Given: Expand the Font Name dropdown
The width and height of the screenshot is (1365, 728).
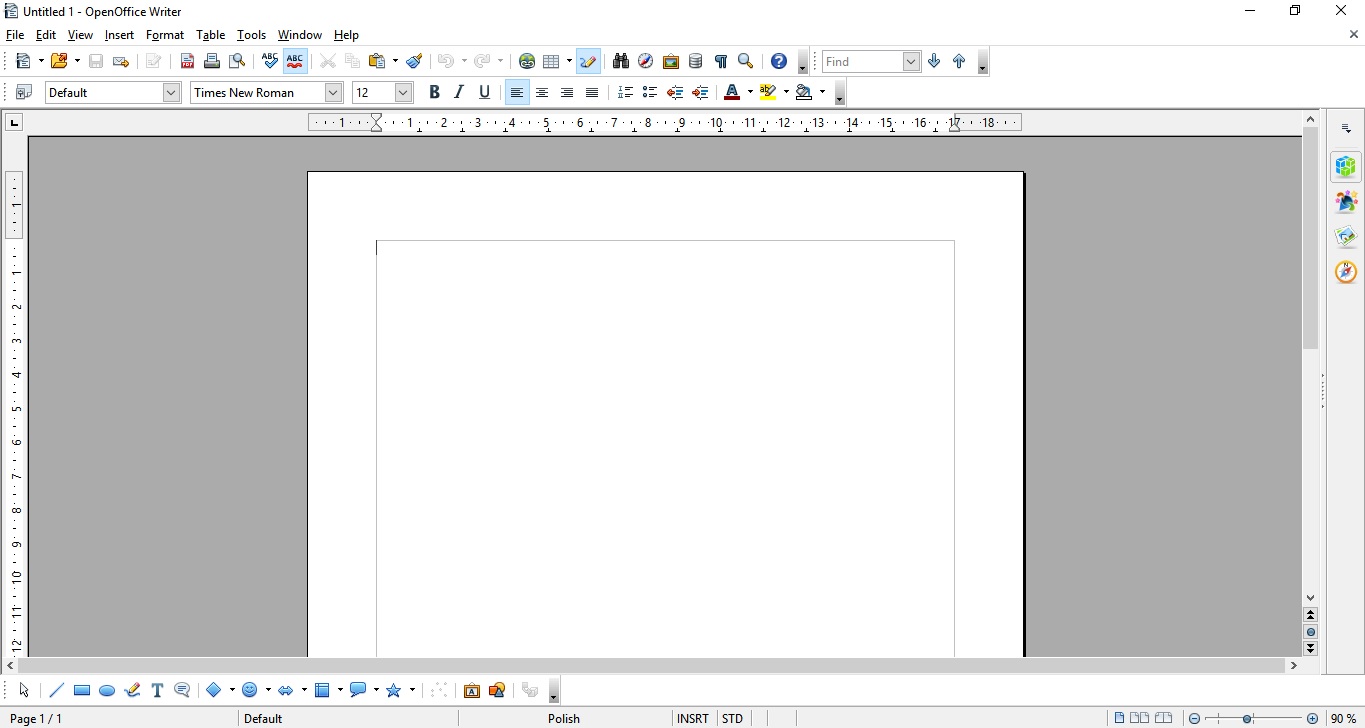Looking at the screenshot, I should [334, 93].
